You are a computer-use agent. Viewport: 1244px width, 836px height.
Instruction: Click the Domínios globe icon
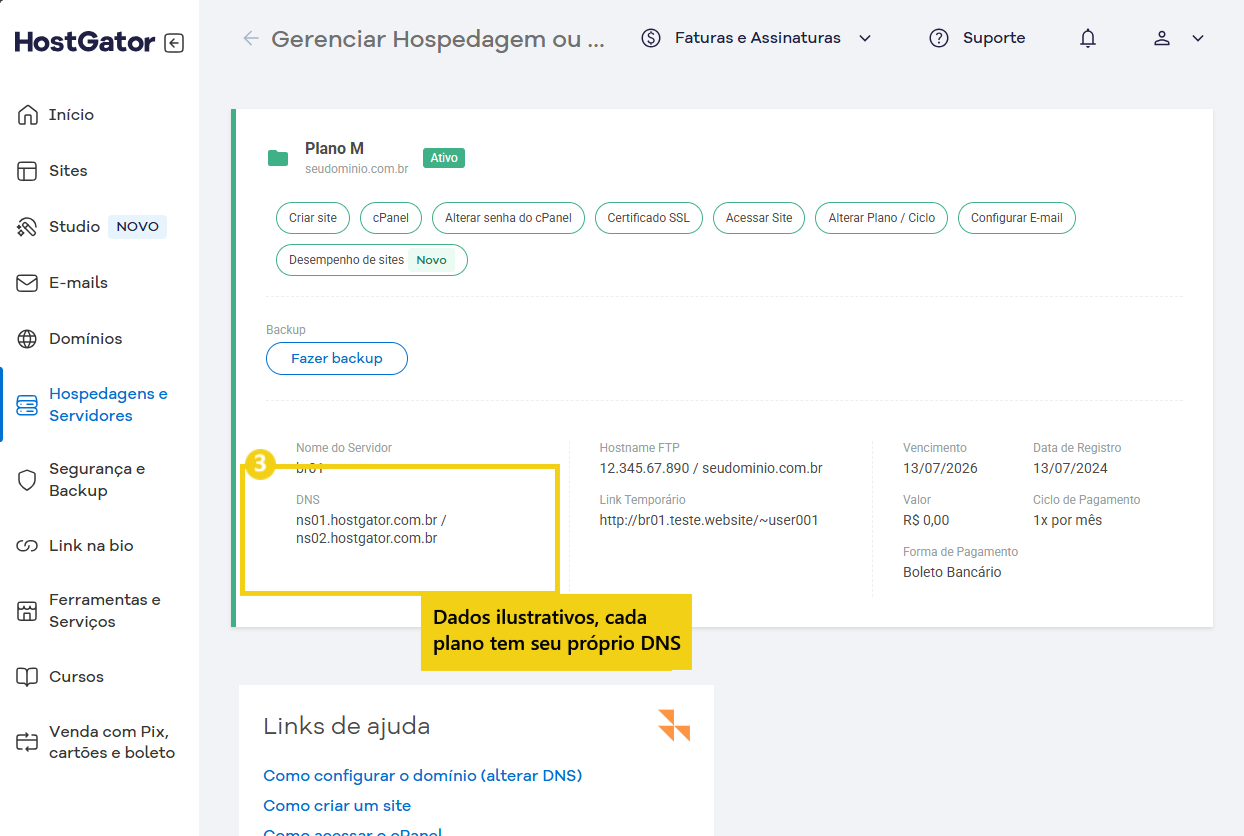click(x=27, y=339)
